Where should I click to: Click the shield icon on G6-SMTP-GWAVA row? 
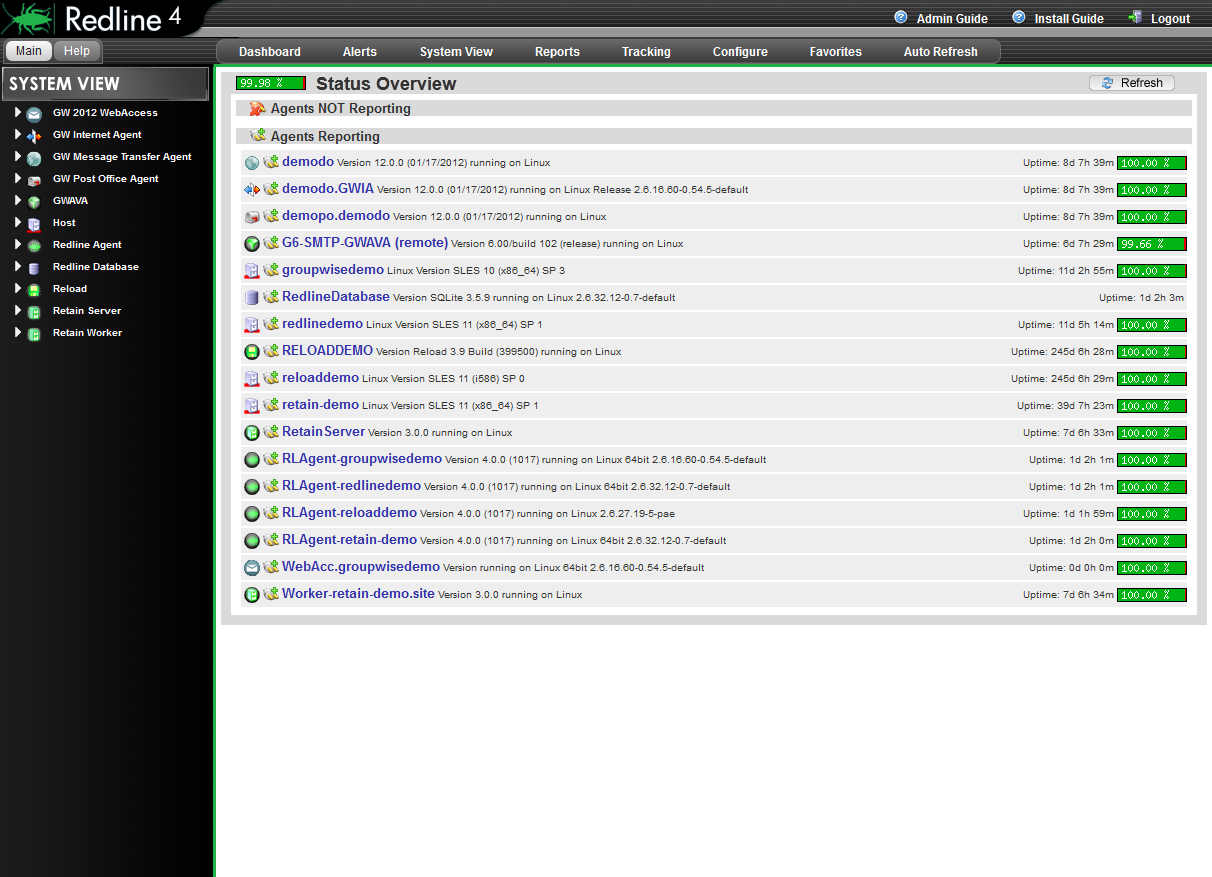pyautogui.click(x=252, y=243)
